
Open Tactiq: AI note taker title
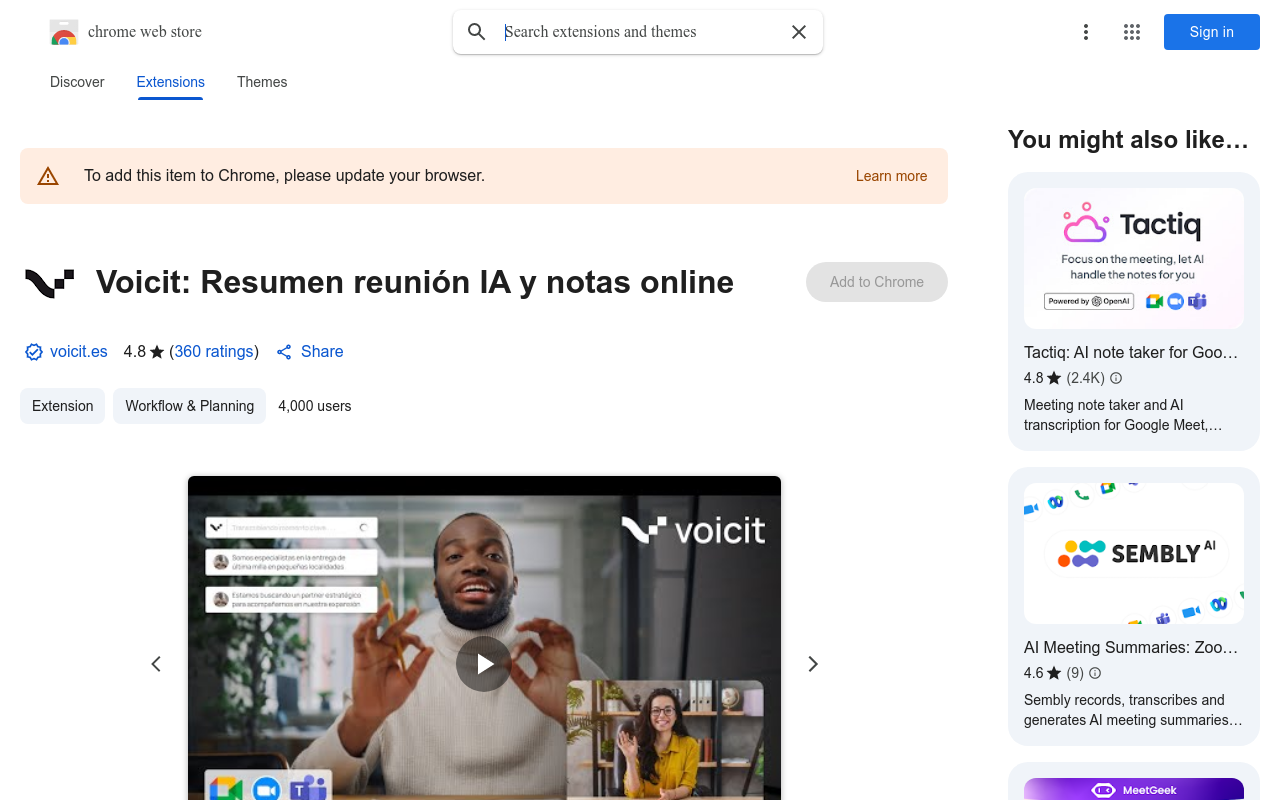point(1131,353)
